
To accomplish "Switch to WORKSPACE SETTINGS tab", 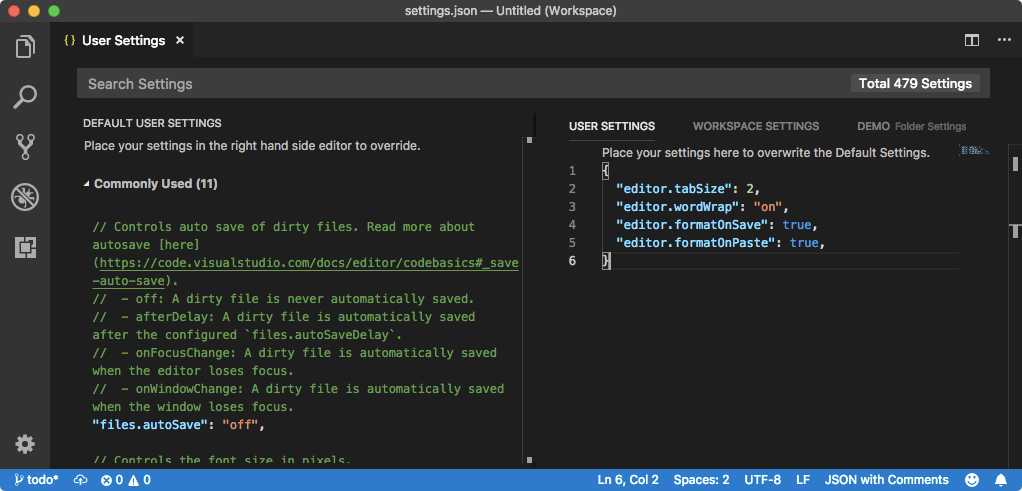I will pyautogui.click(x=755, y=126).
